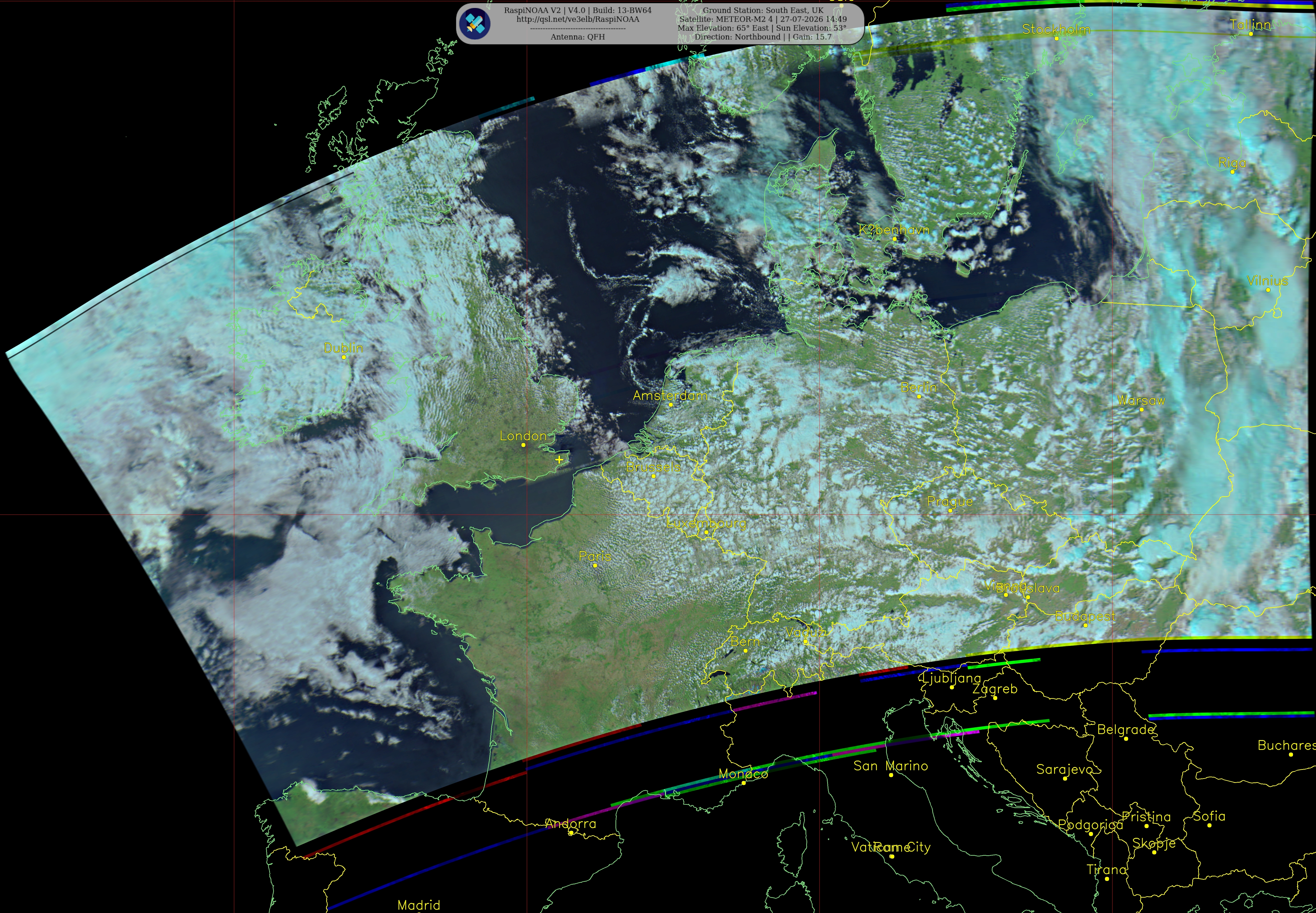Click the Stockholm city label
1316x913 pixels.
pyautogui.click(x=1056, y=29)
